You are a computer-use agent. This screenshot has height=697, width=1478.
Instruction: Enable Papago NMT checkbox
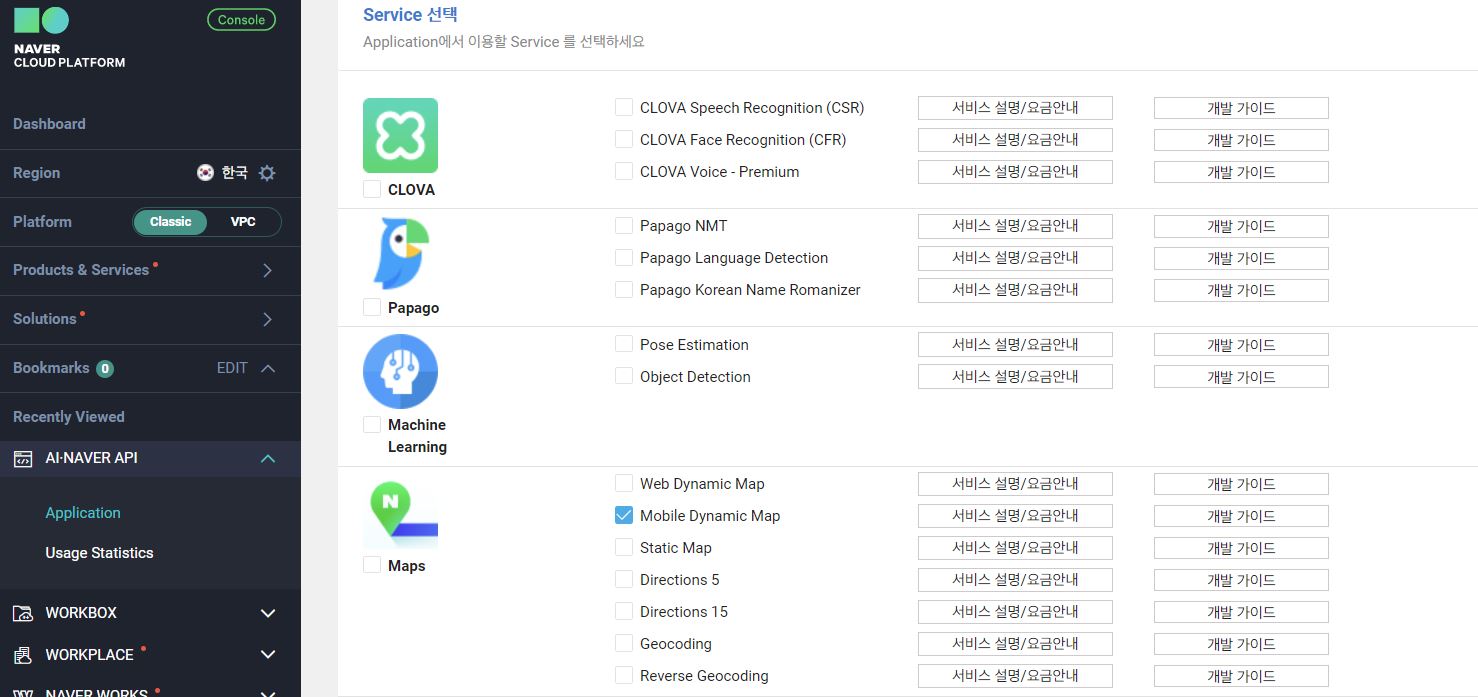[624, 225]
